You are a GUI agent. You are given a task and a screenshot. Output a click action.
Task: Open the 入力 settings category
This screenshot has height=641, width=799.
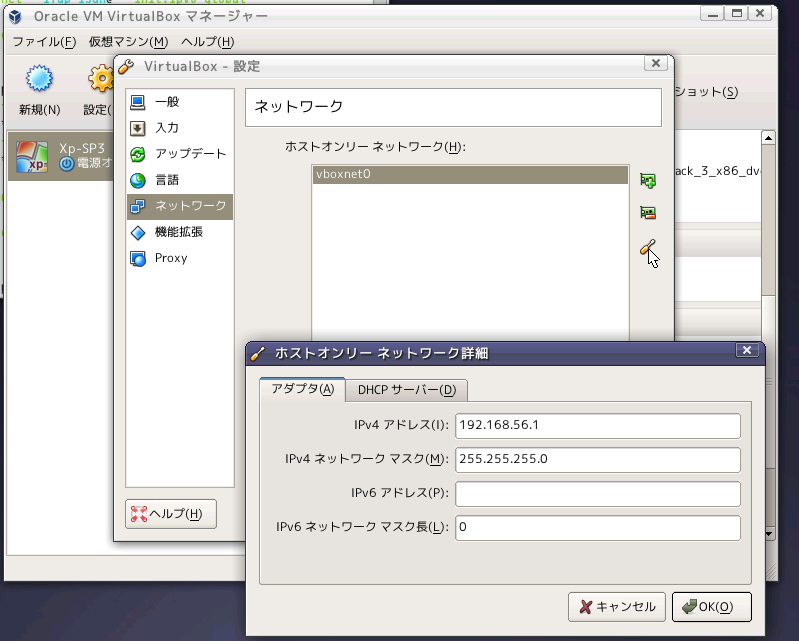point(167,128)
